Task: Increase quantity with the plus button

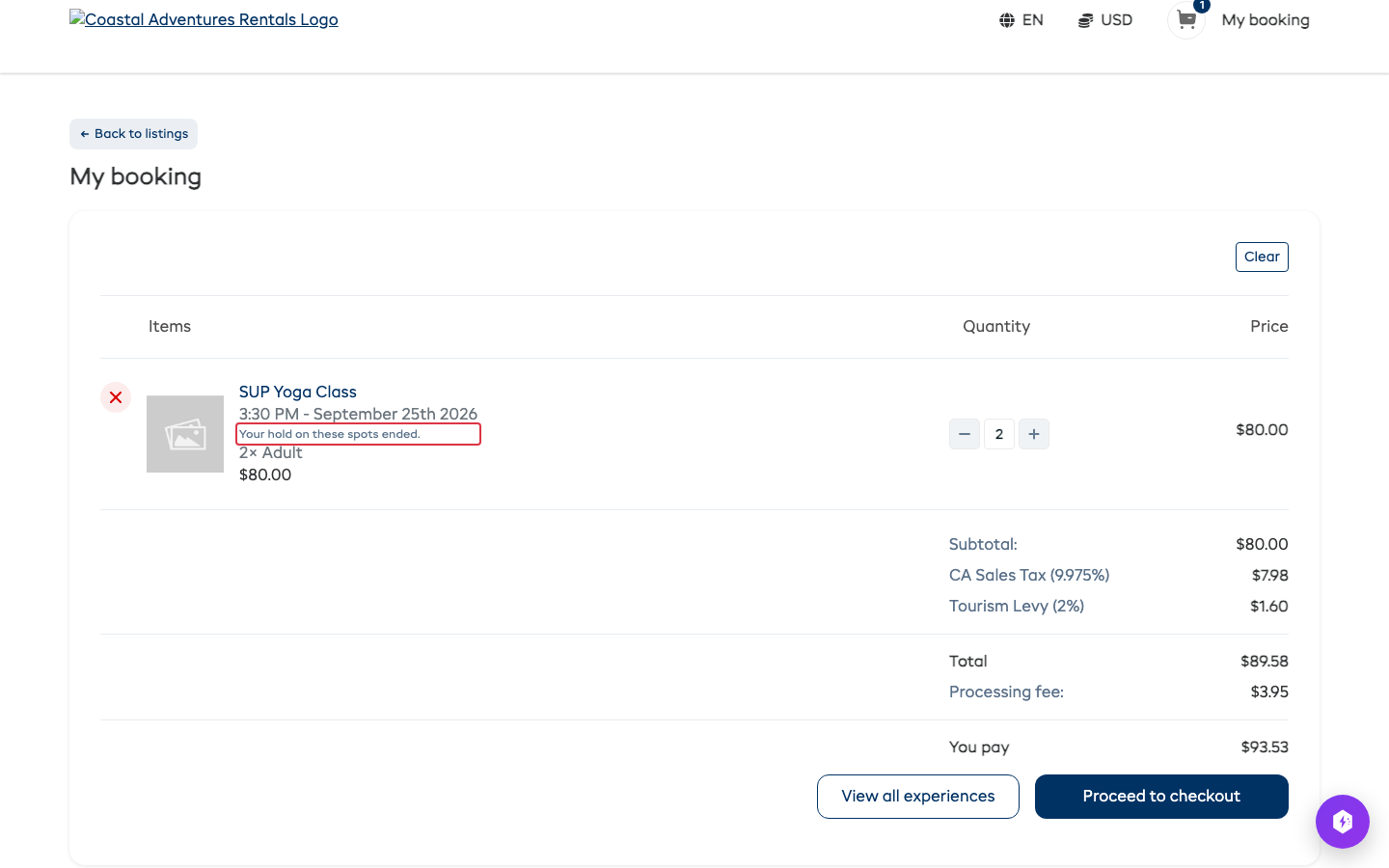Action: [x=1034, y=434]
